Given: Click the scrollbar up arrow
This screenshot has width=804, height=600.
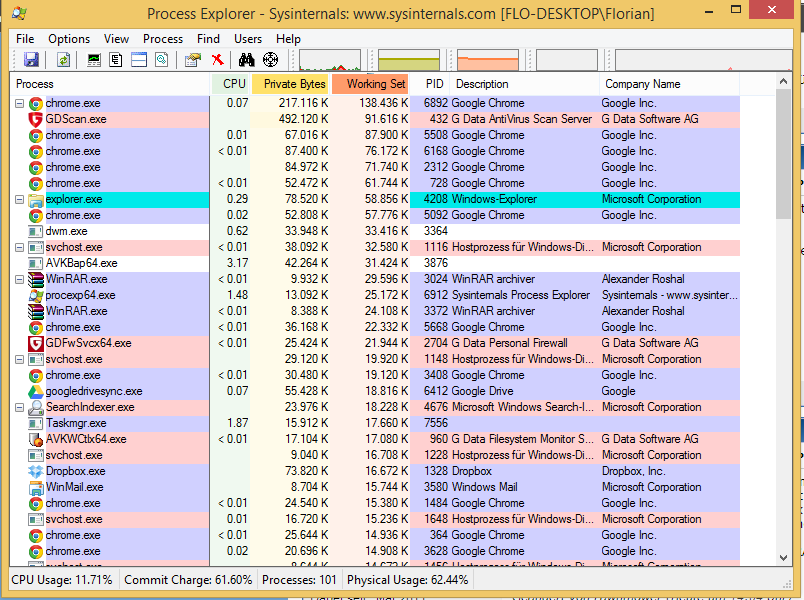Looking at the screenshot, I should pos(783,81).
